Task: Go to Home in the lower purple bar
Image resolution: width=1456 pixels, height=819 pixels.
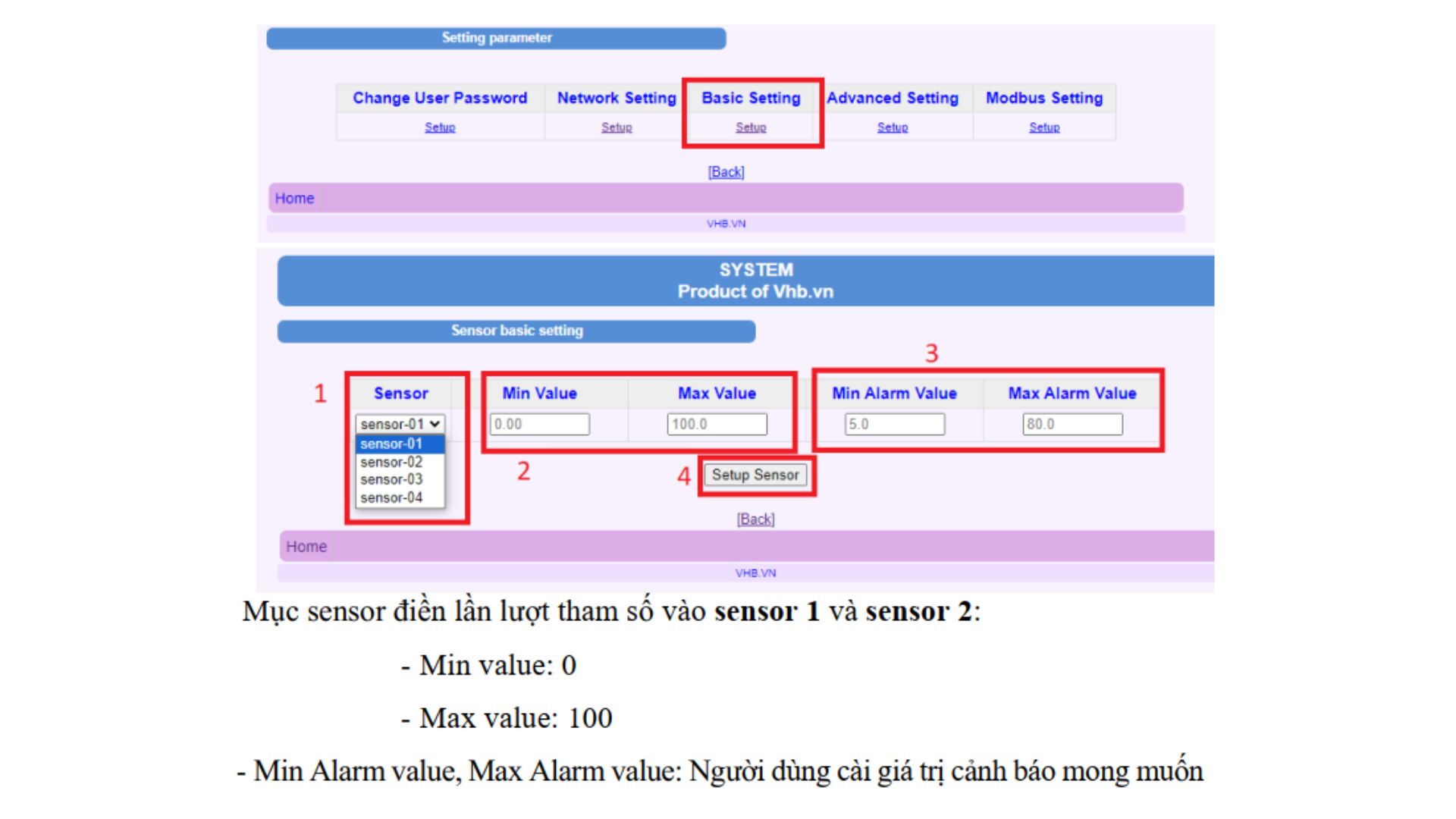Action: point(306,547)
